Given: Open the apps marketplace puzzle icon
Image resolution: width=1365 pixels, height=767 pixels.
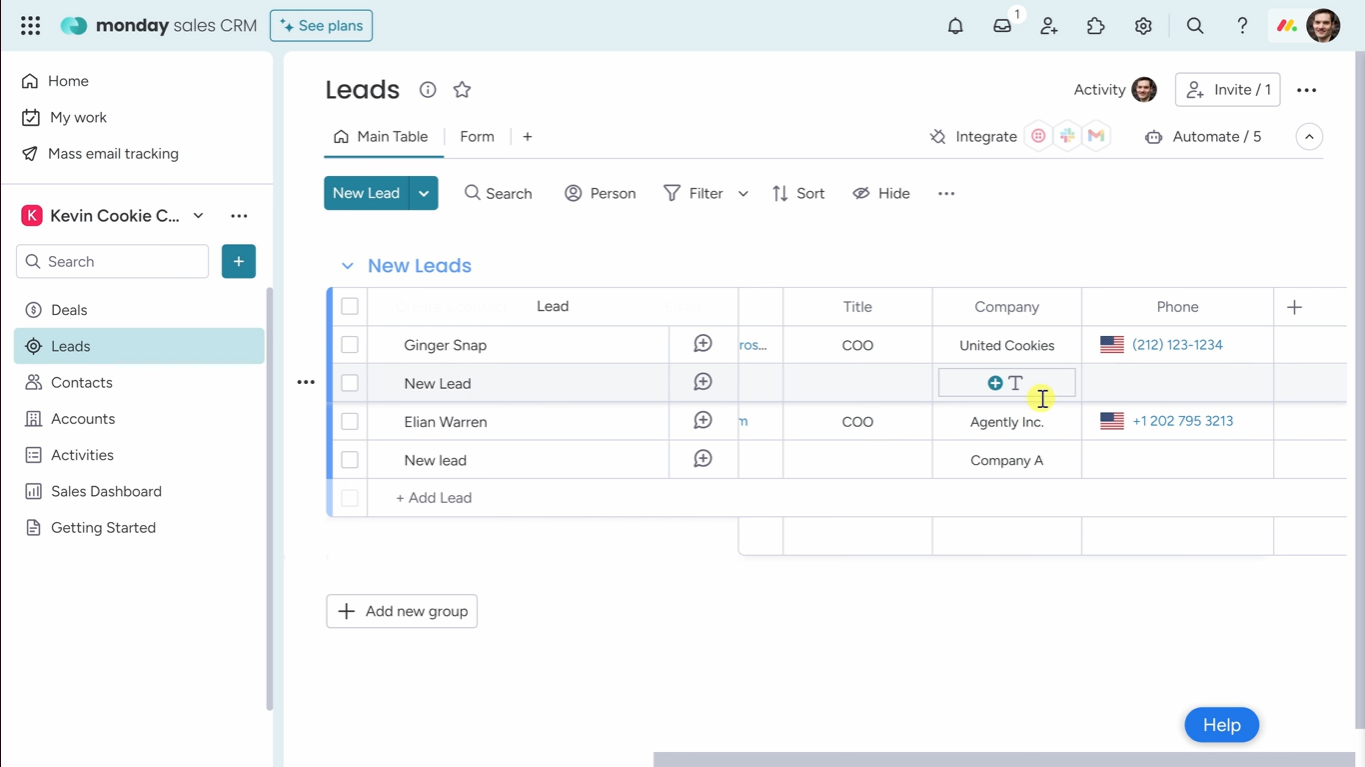Looking at the screenshot, I should point(1095,25).
